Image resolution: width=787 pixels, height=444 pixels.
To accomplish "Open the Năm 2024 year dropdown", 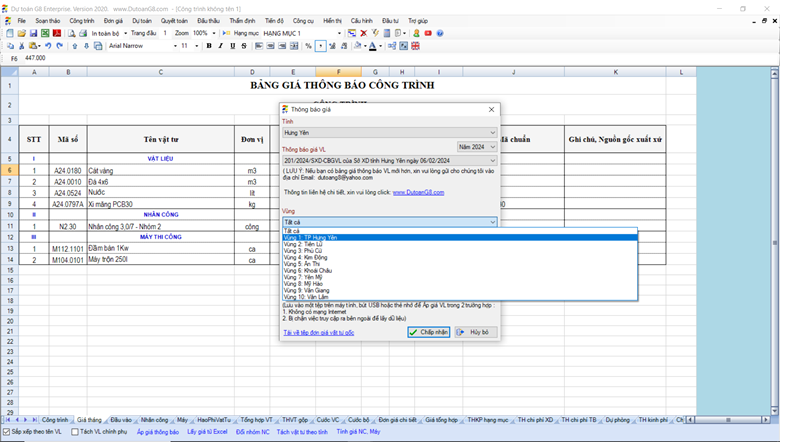I will [477, 146].
